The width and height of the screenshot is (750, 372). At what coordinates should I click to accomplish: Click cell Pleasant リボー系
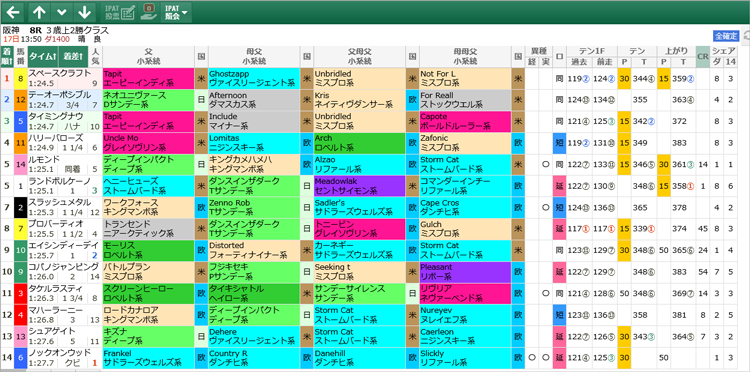[x=465, y=272]
